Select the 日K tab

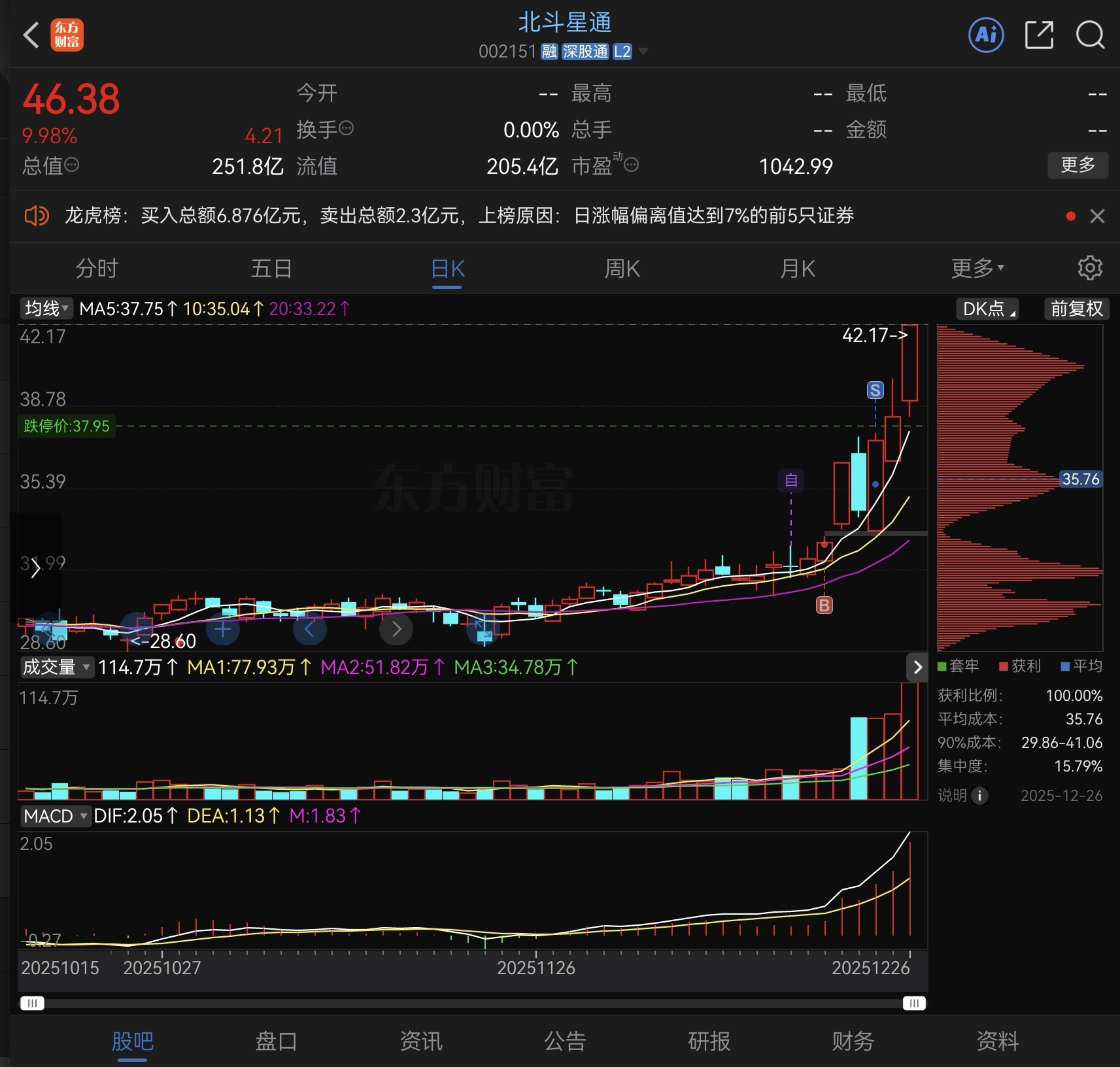coord(448,269)
